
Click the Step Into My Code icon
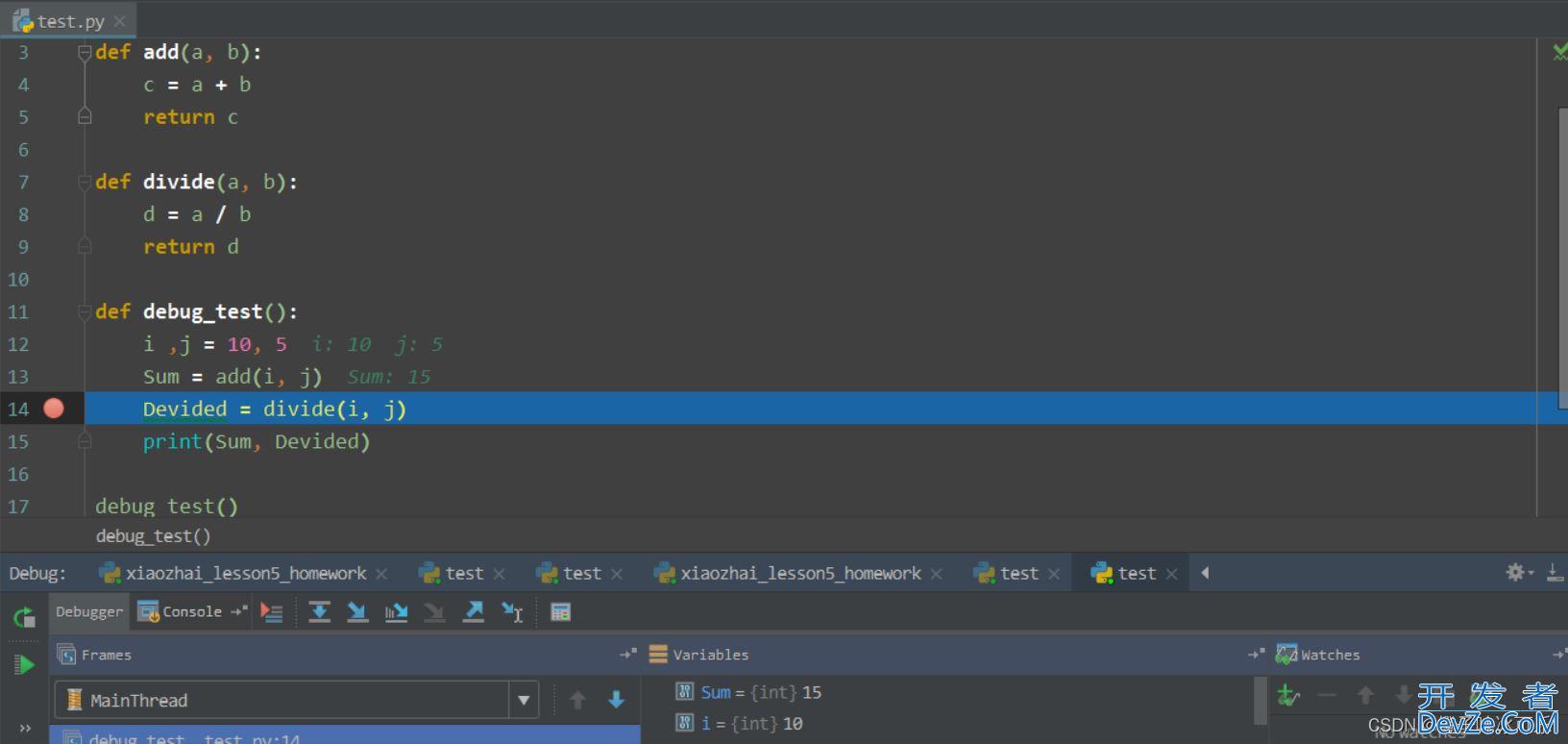[x=396, y=612]
